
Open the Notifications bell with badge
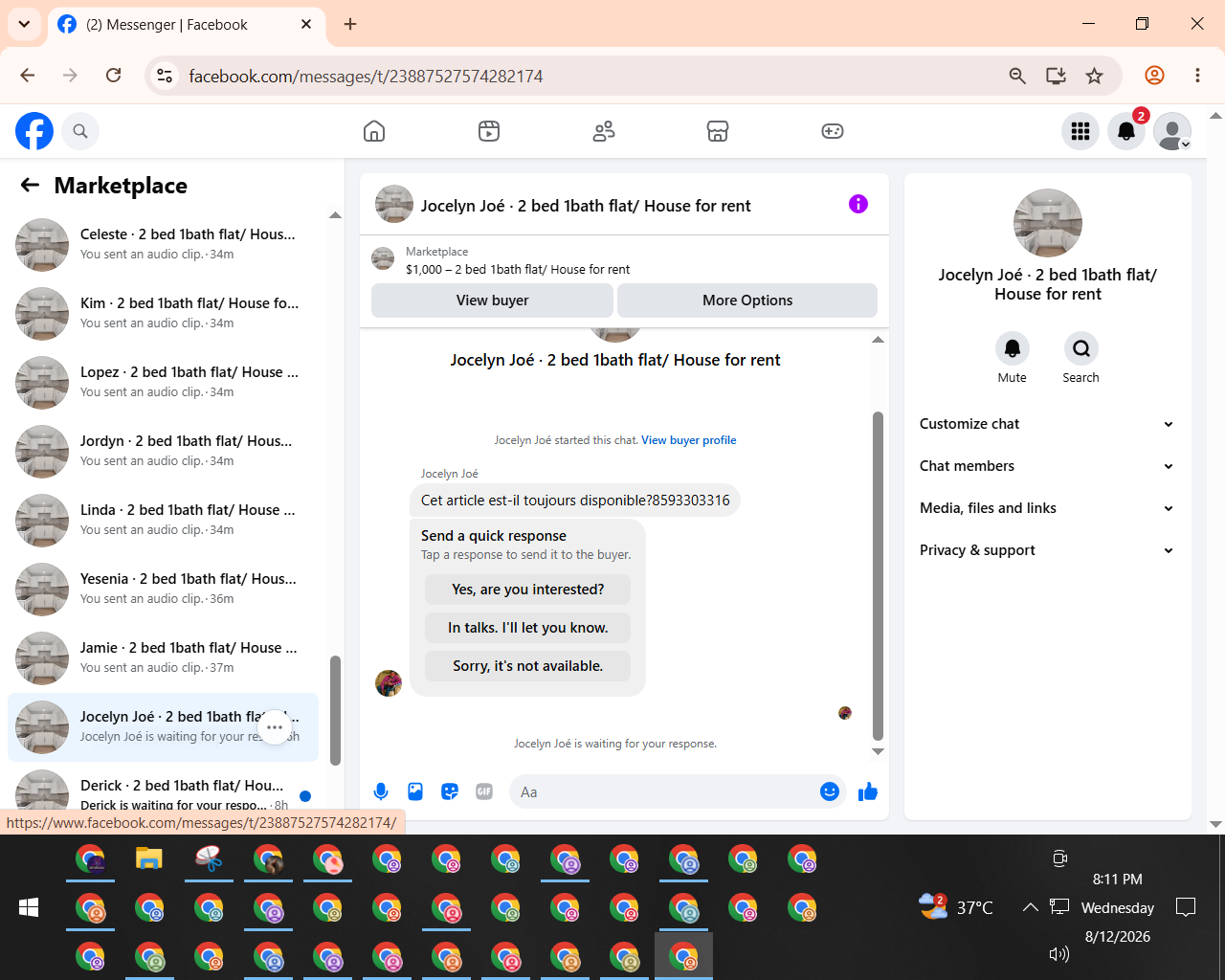(x=1126, y=131)
